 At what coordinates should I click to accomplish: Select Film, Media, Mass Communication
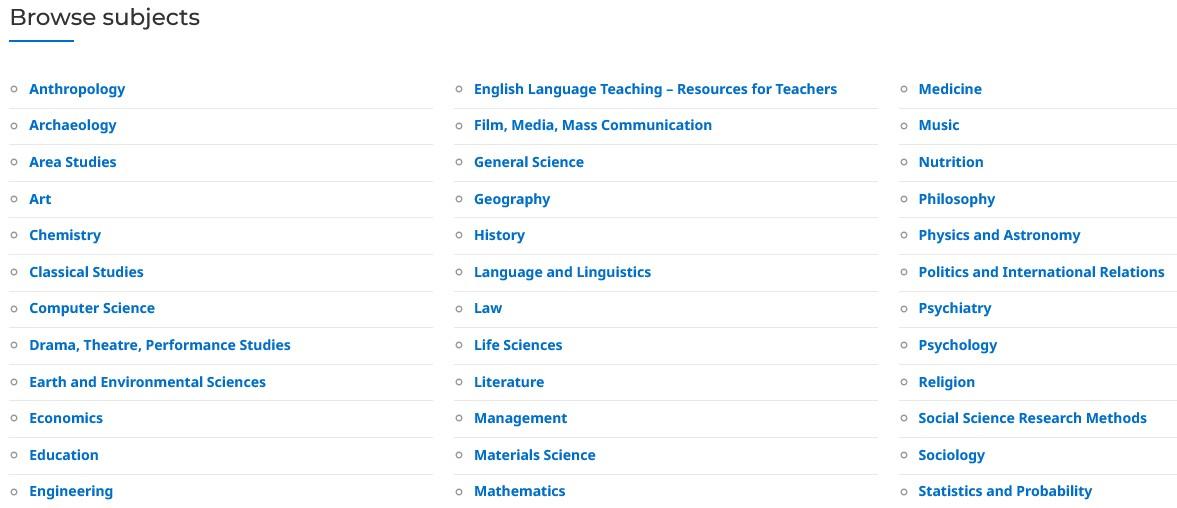[x=593, y=125]
